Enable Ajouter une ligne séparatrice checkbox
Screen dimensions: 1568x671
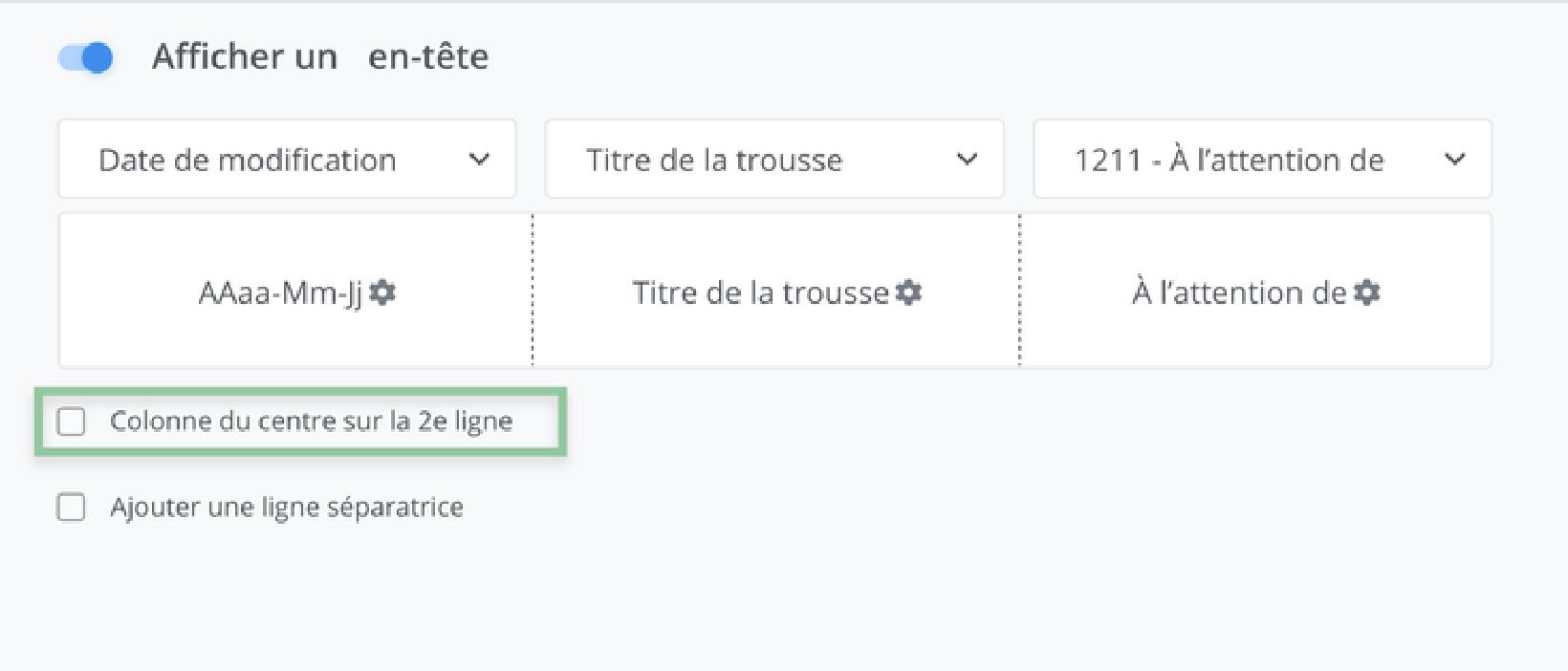tap(71, 508)
